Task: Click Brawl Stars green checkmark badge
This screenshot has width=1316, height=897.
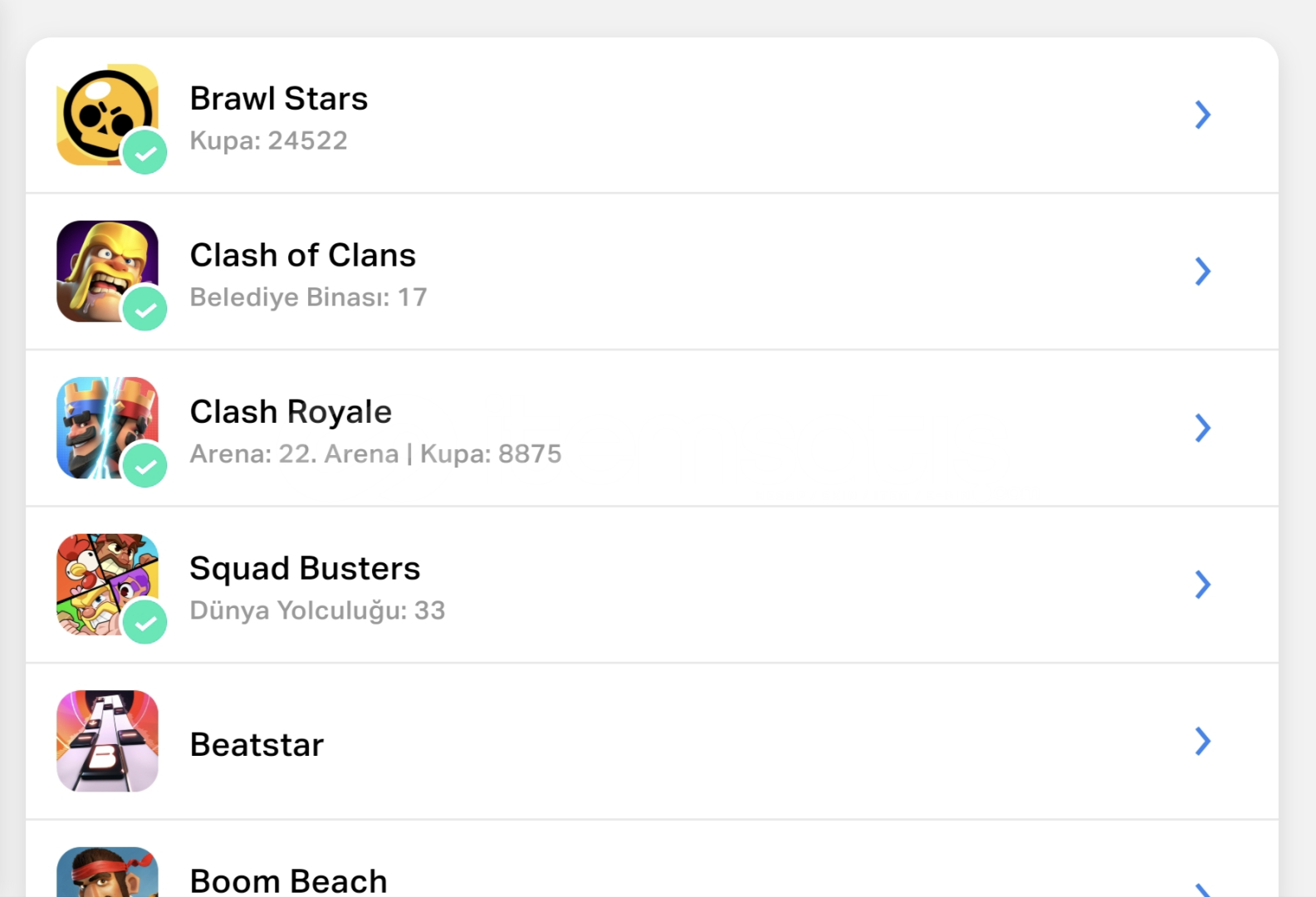Action: coord(145,153)
